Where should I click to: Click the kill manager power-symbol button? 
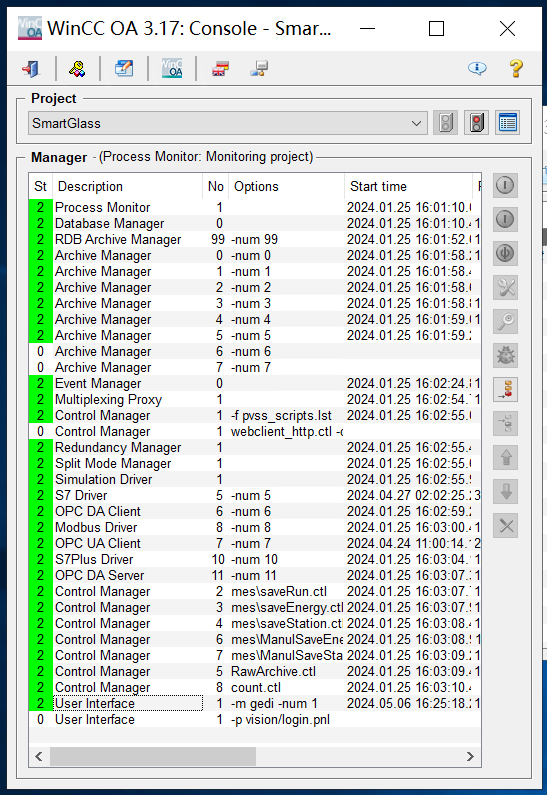(x=505, y=254)
